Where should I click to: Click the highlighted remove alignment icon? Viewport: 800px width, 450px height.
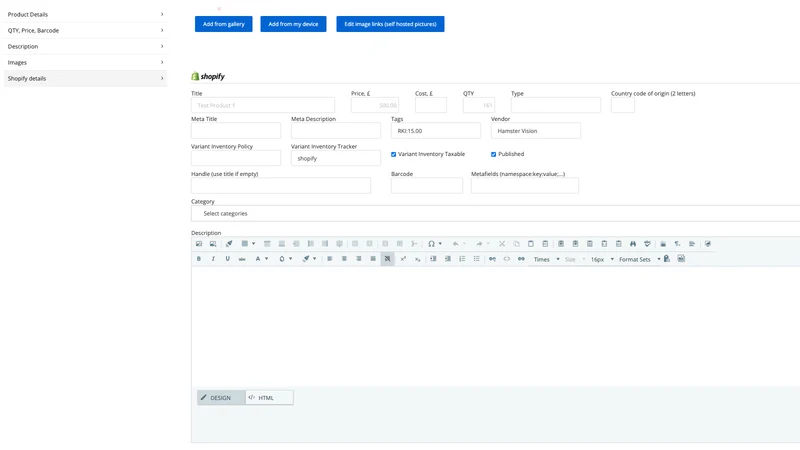[x=387, y=259]
